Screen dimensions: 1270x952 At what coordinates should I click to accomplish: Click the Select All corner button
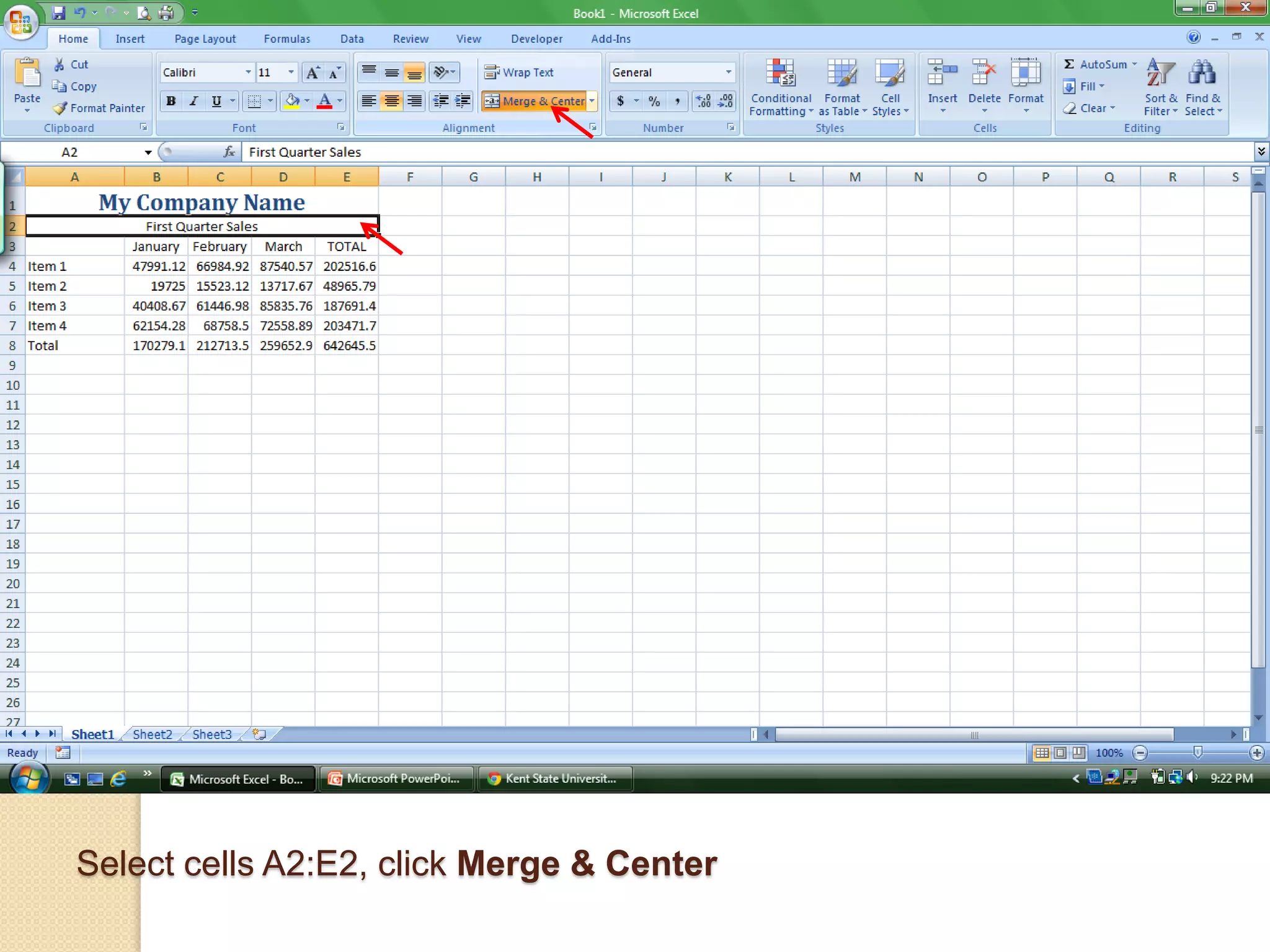click(14, 177)
